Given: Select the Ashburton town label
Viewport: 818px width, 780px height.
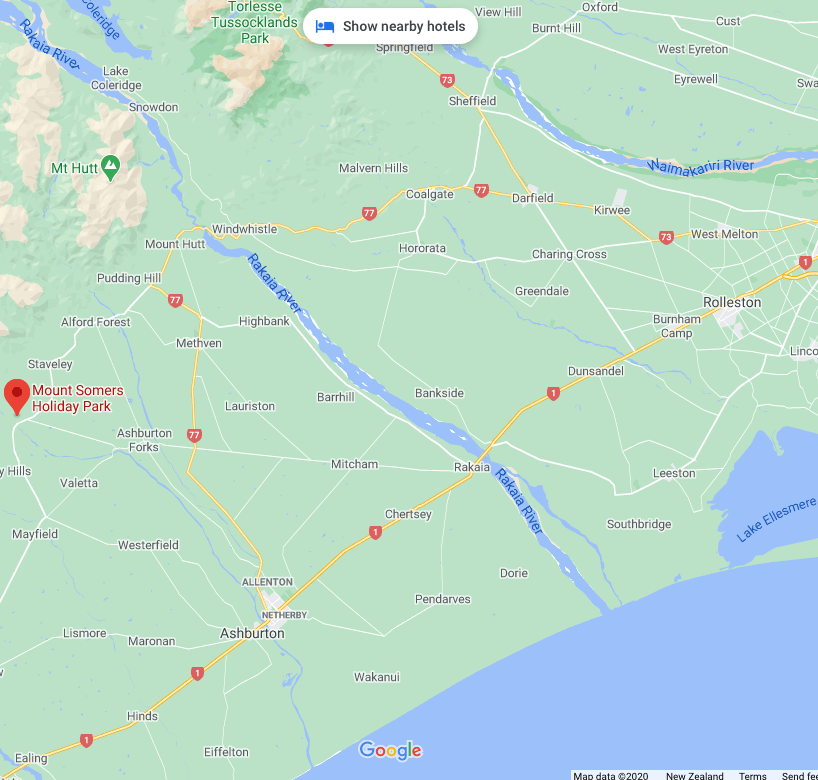Looking at the screenshot, I should [252, 633].
